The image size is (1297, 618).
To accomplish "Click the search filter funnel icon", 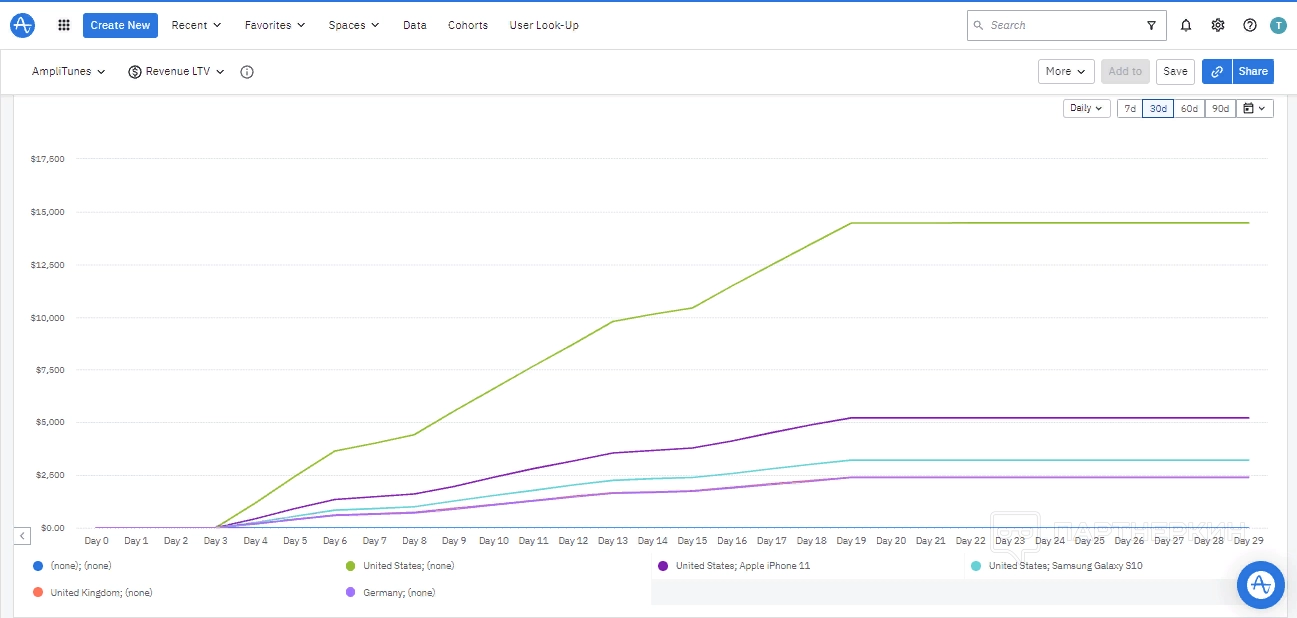I will click(x=1151, y=25).
